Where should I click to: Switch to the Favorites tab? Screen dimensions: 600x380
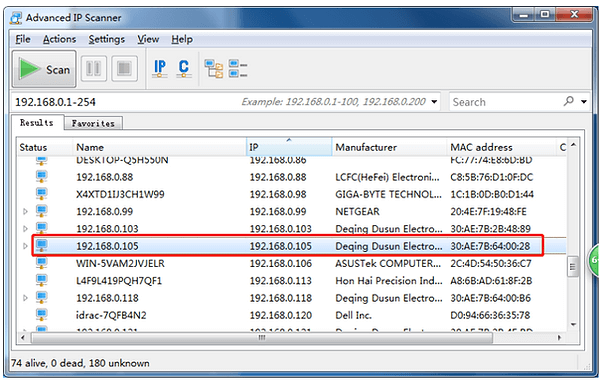point(93,123)
